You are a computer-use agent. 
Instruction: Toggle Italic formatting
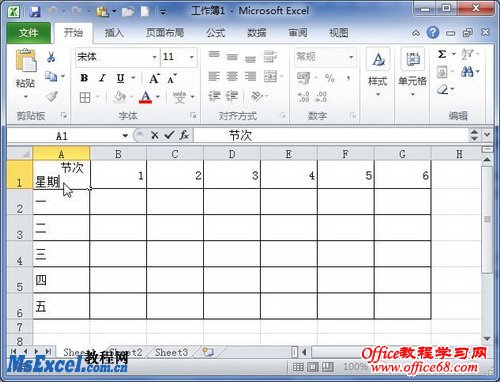tap(102, 78)
